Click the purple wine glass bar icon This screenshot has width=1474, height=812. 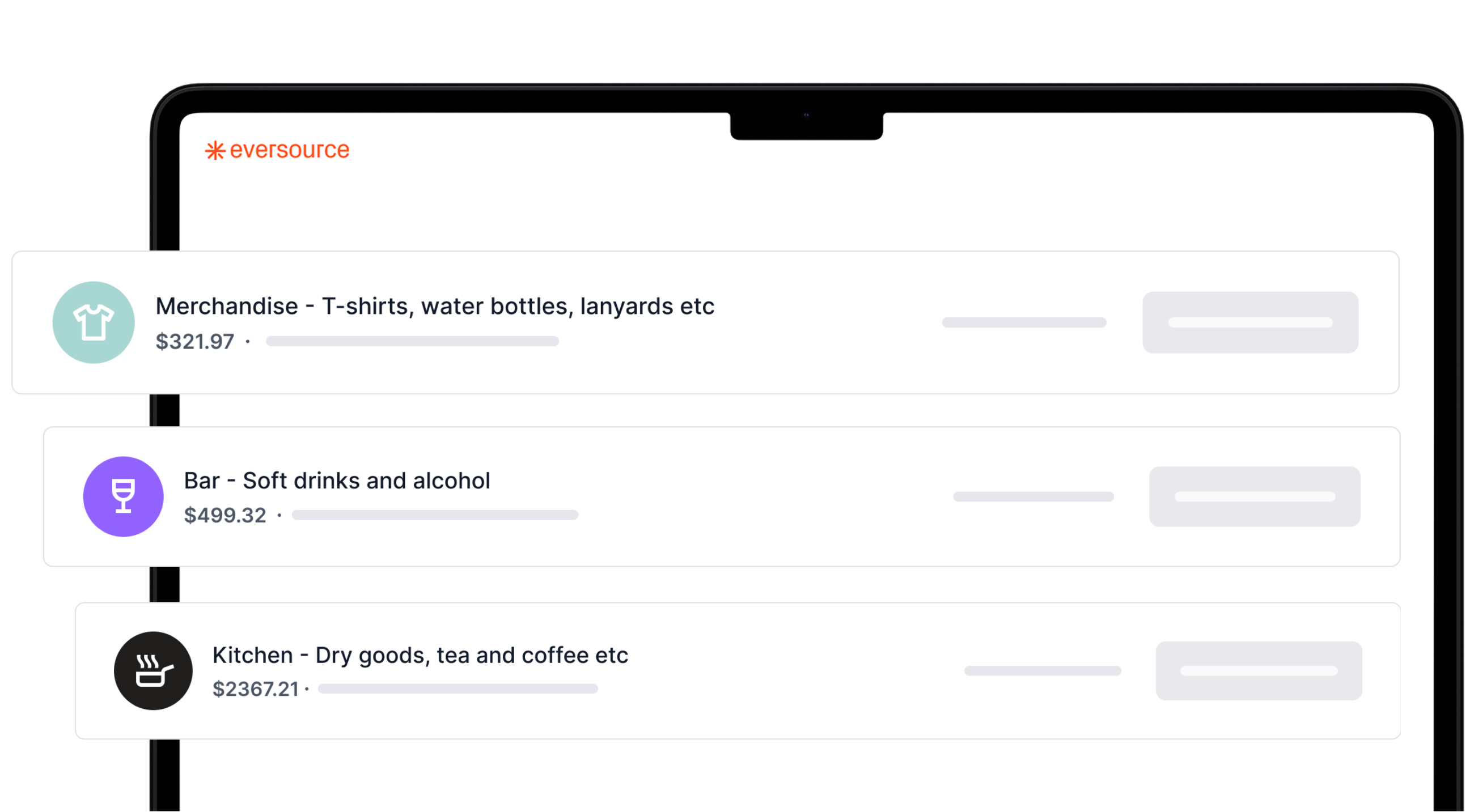pyautogui.click(x=124, y=496)
